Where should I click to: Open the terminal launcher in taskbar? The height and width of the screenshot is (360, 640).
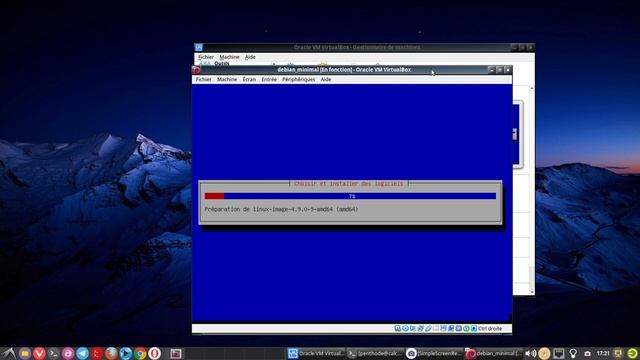tap(53, 353)
